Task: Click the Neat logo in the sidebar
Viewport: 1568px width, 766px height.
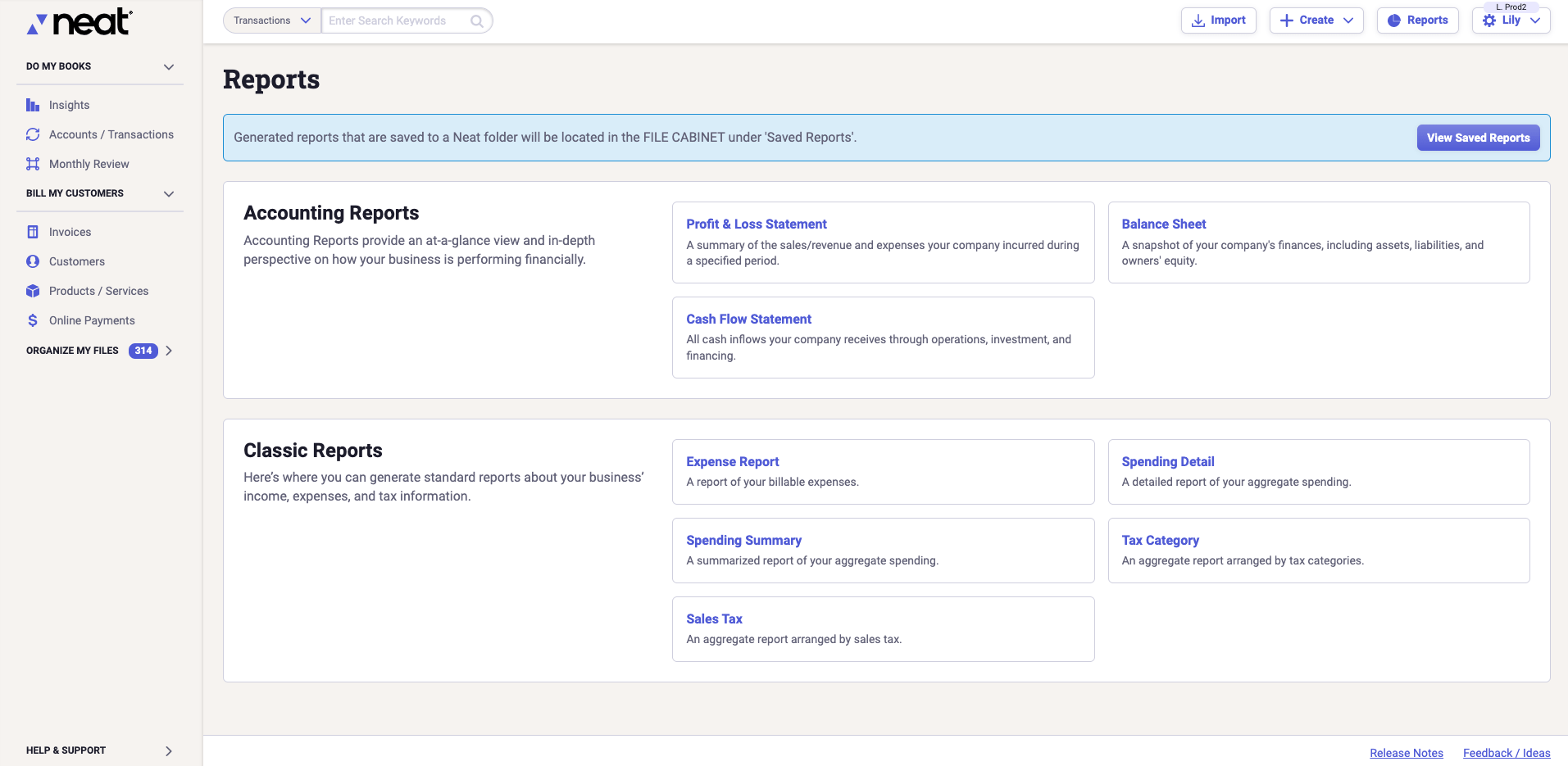Action: tap(78, 22)
